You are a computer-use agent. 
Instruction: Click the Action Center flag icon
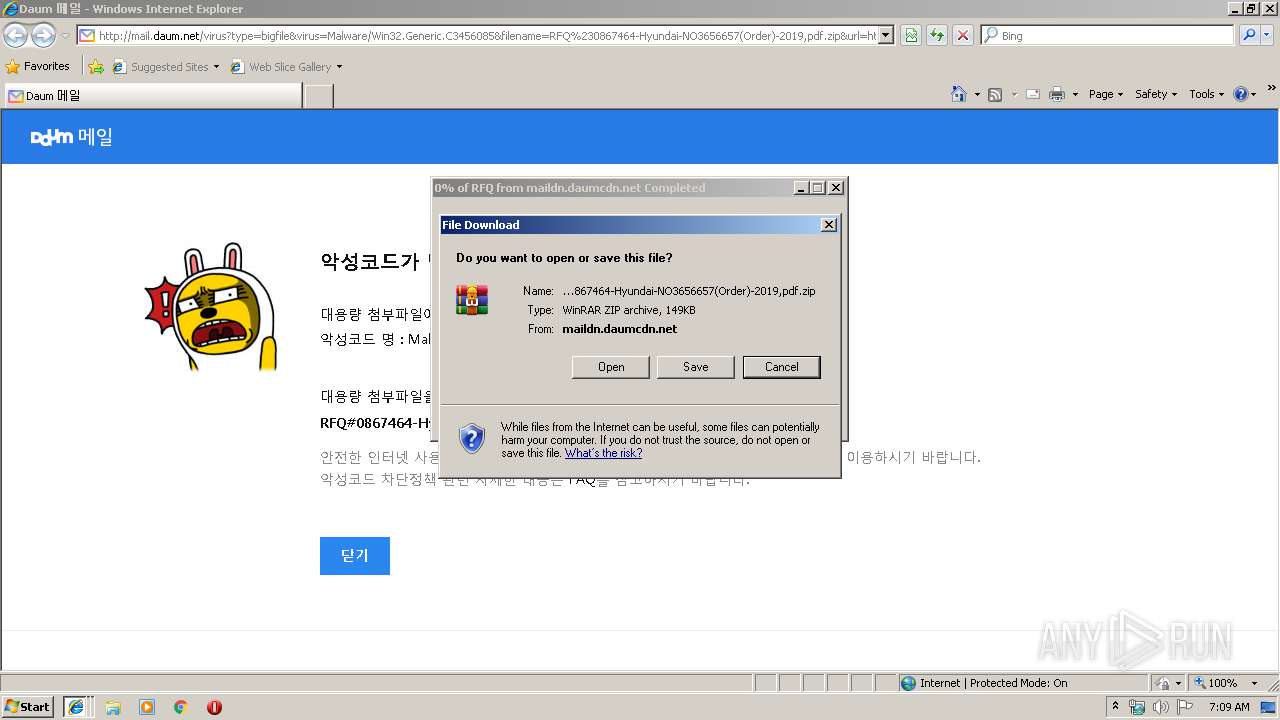(x=1184, y=707)
